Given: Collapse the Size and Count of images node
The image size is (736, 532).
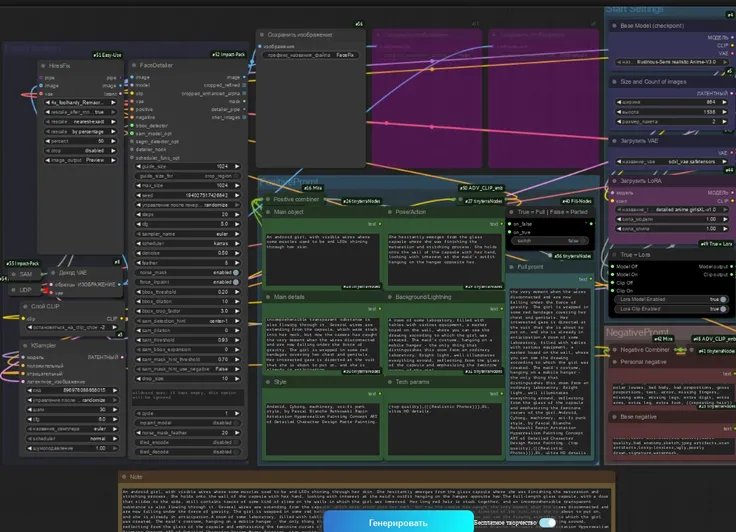Looking at the screenshot, I should (615, 82).
